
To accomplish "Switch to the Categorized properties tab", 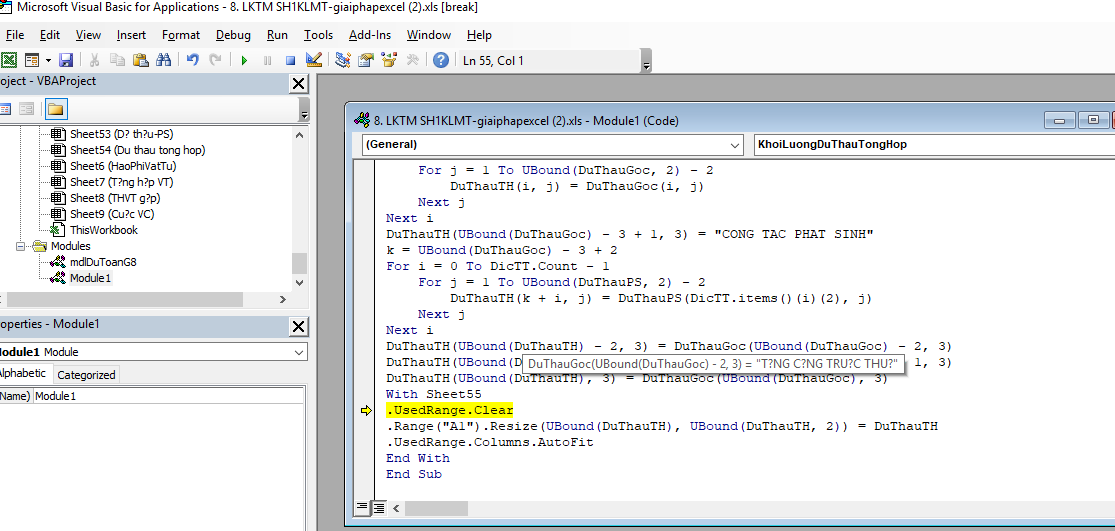I will (85, 375).
